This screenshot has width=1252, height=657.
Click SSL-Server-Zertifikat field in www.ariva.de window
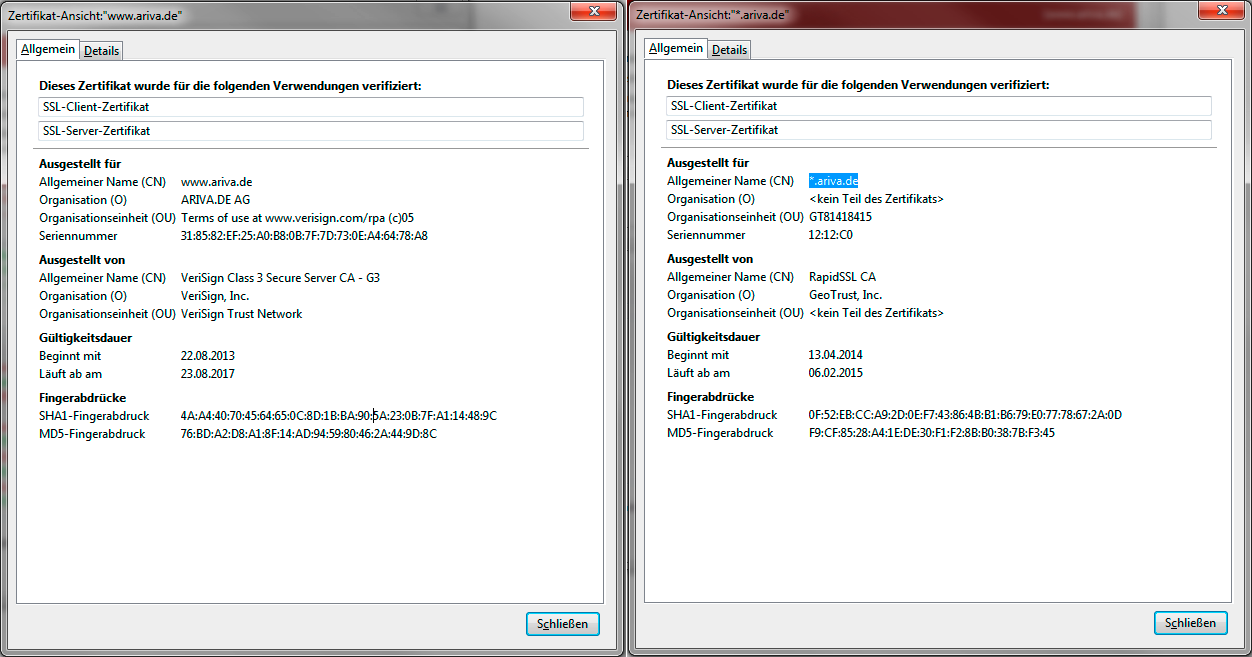[x=311, y=131]
